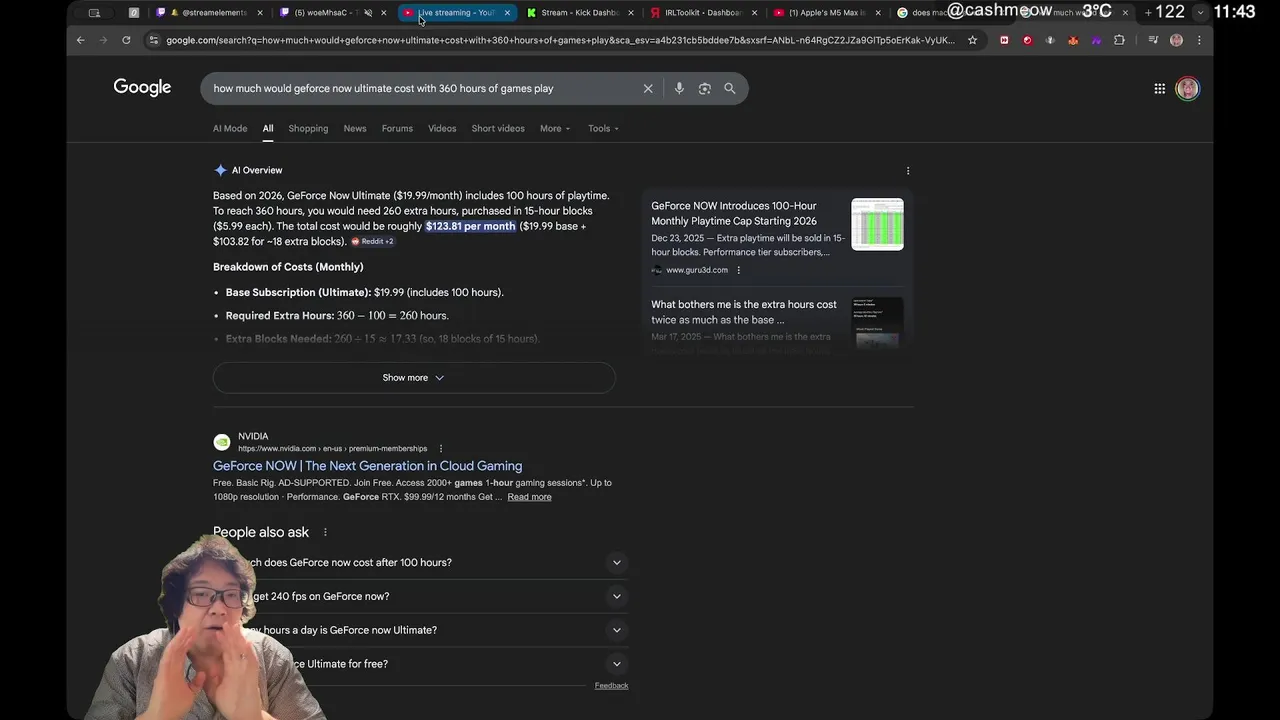Open People also ask options dots
The image size is (1280, 720).
(x=325, y=532)
